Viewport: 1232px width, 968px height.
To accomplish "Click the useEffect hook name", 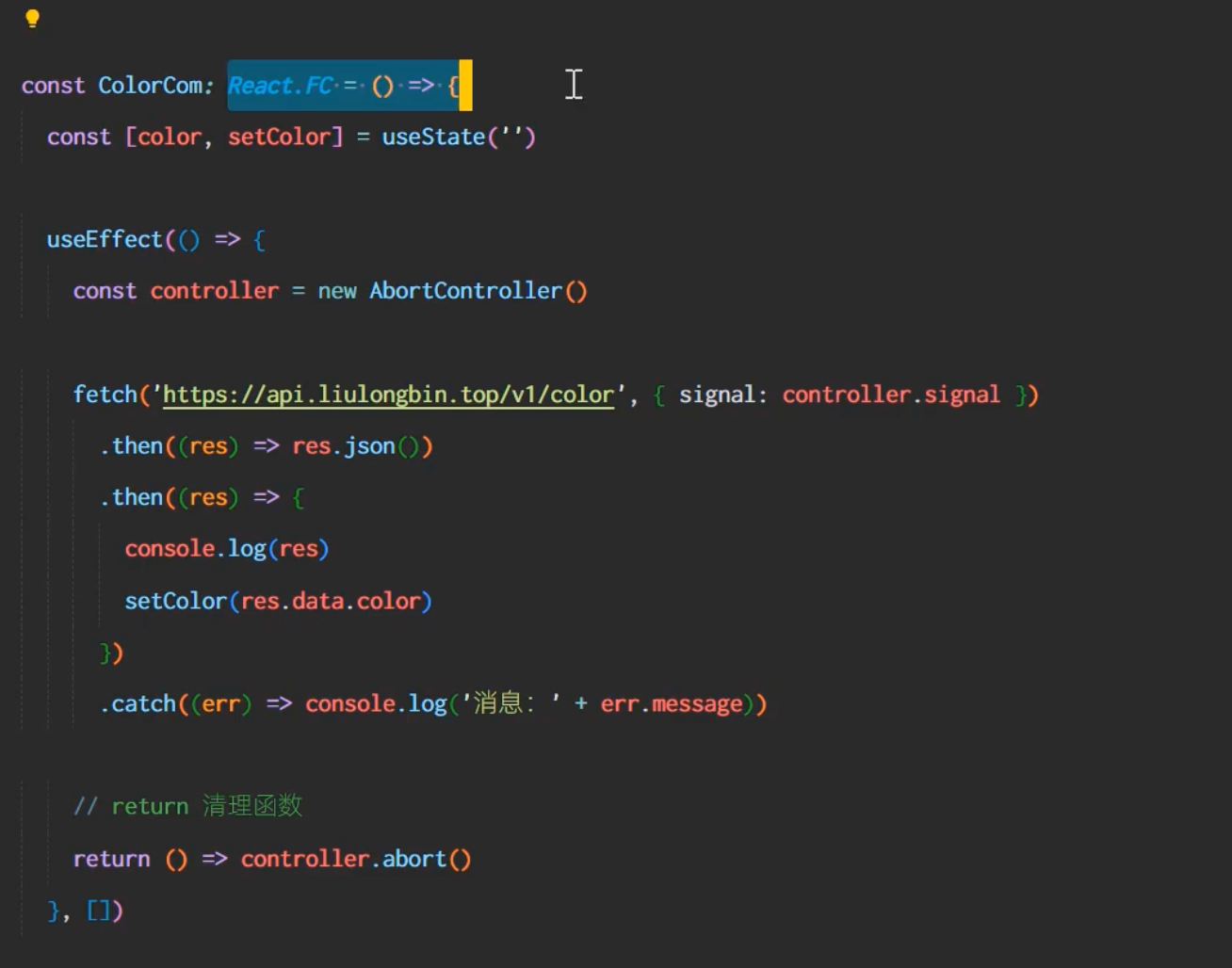I will pos(105,240).
